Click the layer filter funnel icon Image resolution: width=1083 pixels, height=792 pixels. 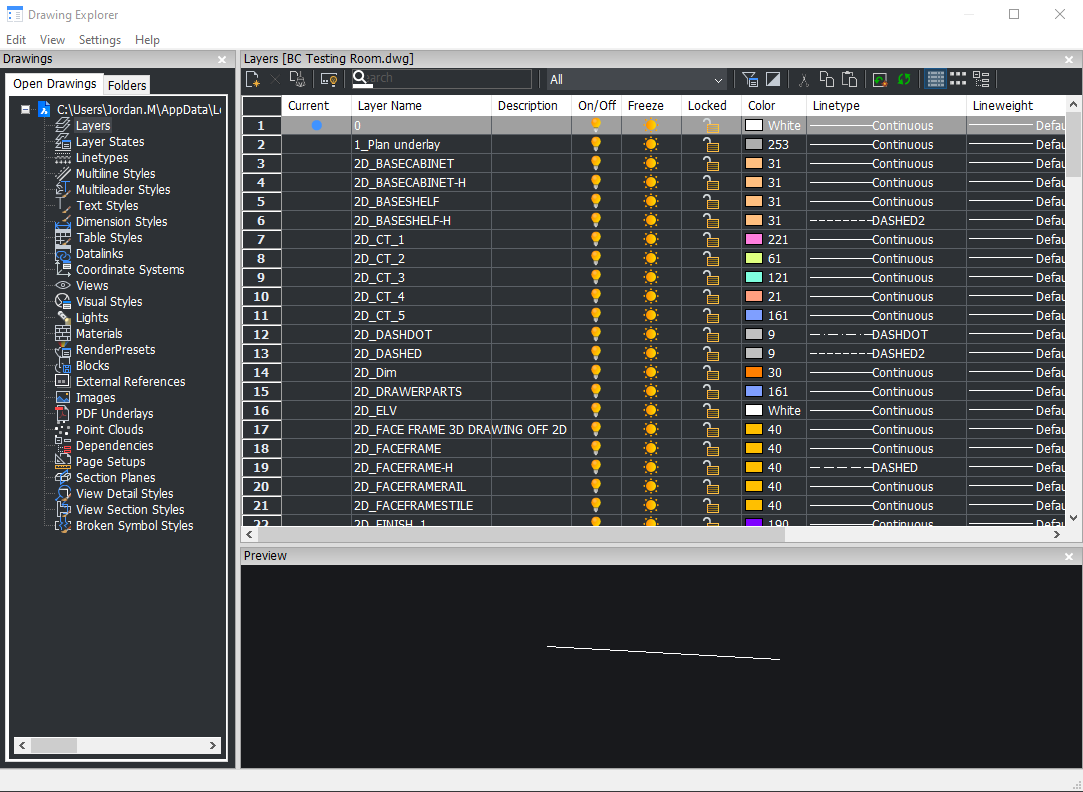(x=750, y=79)
